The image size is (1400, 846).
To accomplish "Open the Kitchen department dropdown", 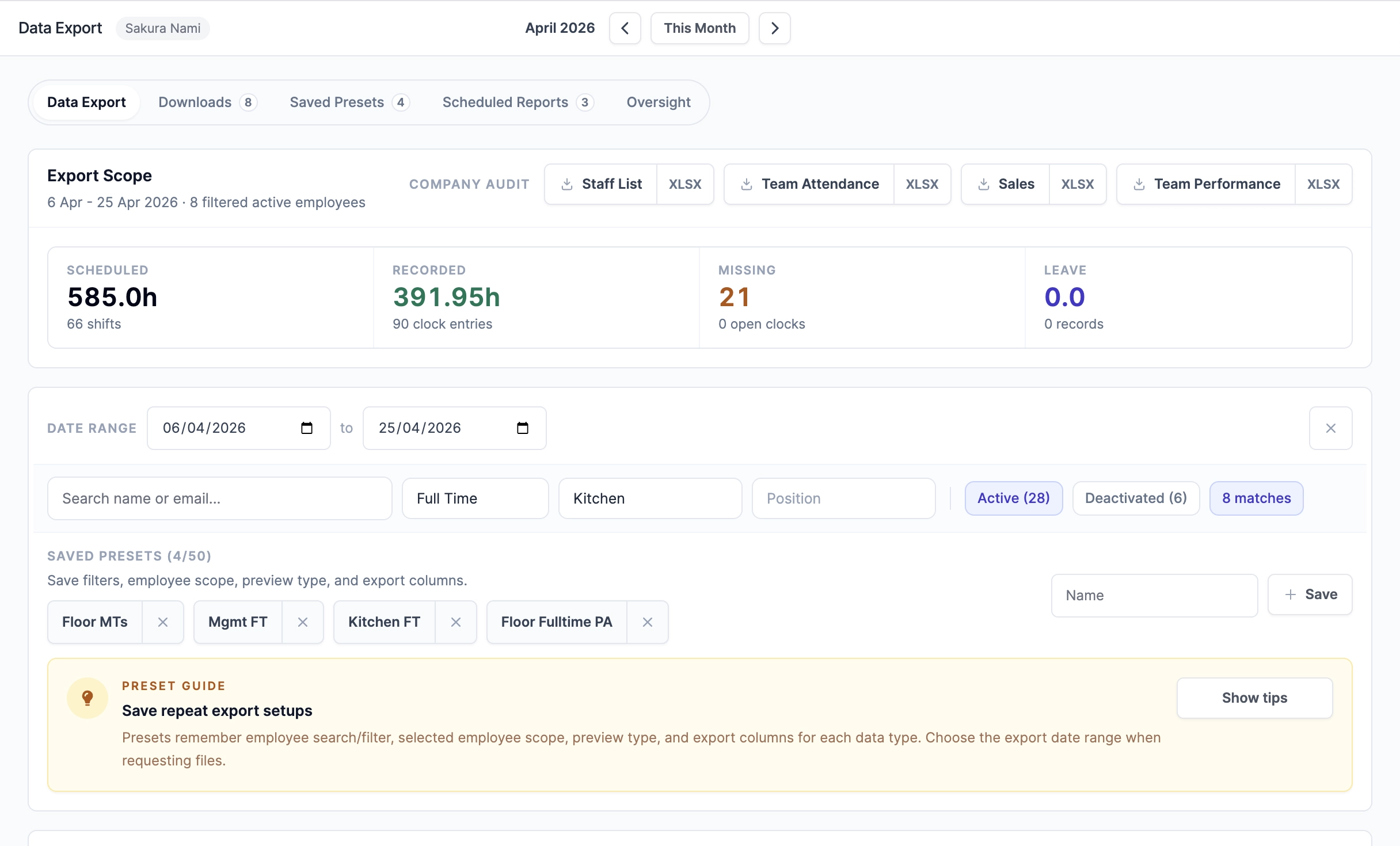I will tap(650, 498).
